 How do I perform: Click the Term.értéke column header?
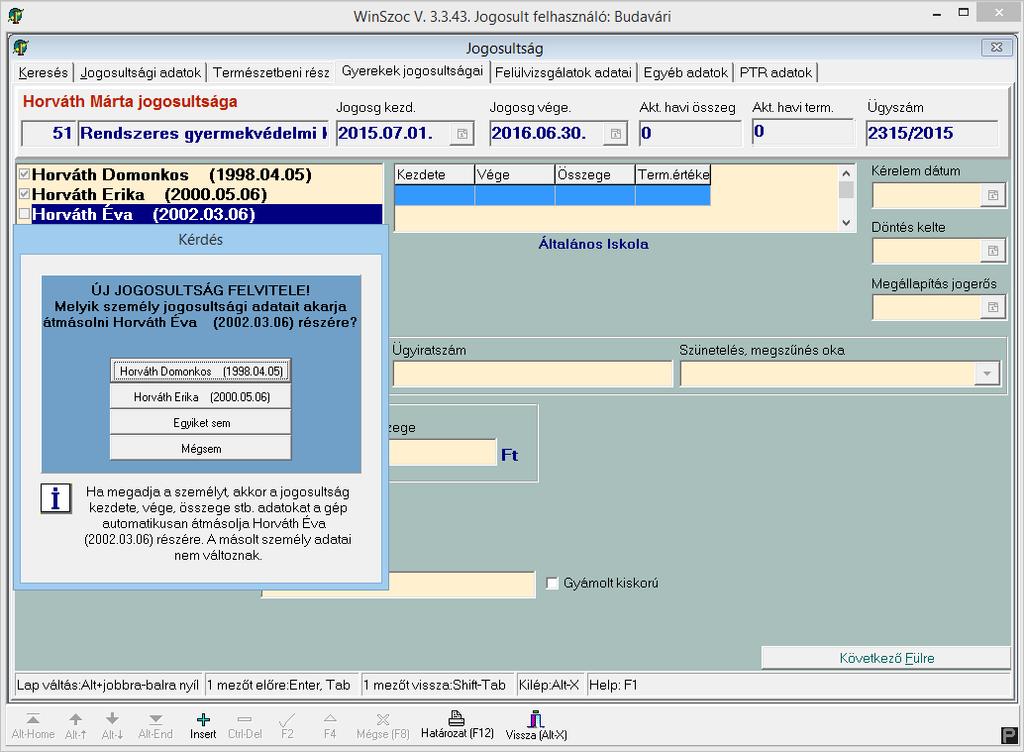[x=673, y=174]
